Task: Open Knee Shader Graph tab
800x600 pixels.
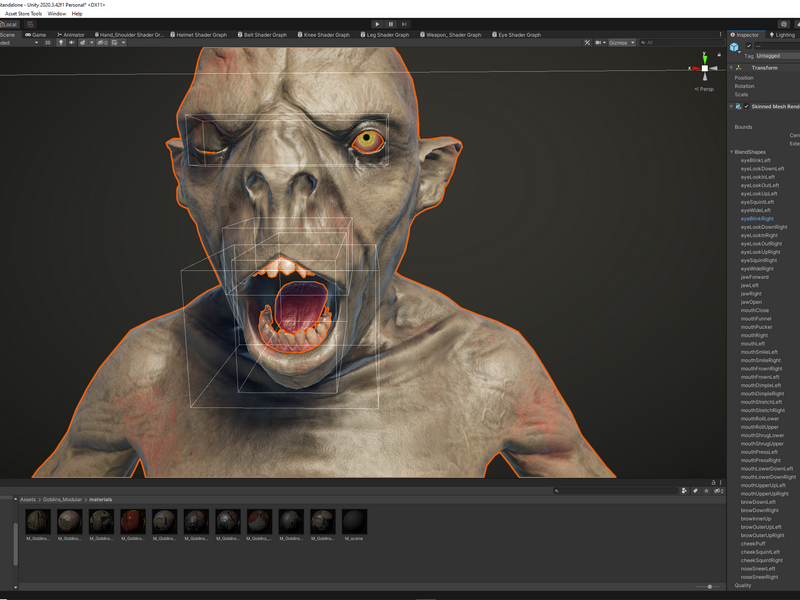Action: point(323,35)
